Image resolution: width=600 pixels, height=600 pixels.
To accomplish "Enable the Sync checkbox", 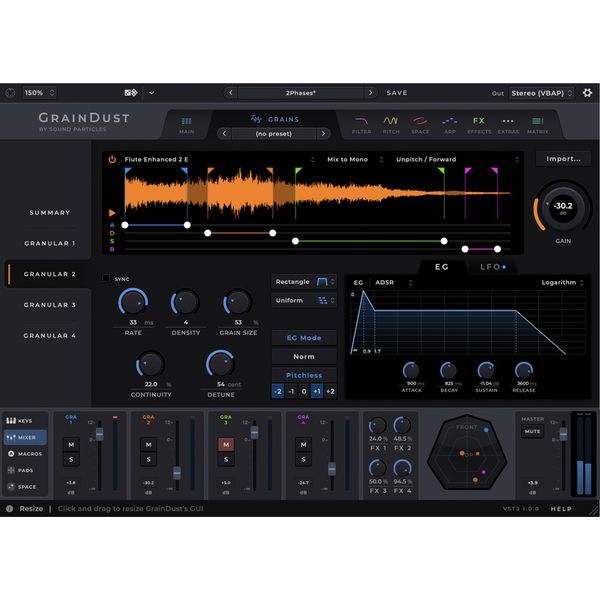I will [106, 278].
